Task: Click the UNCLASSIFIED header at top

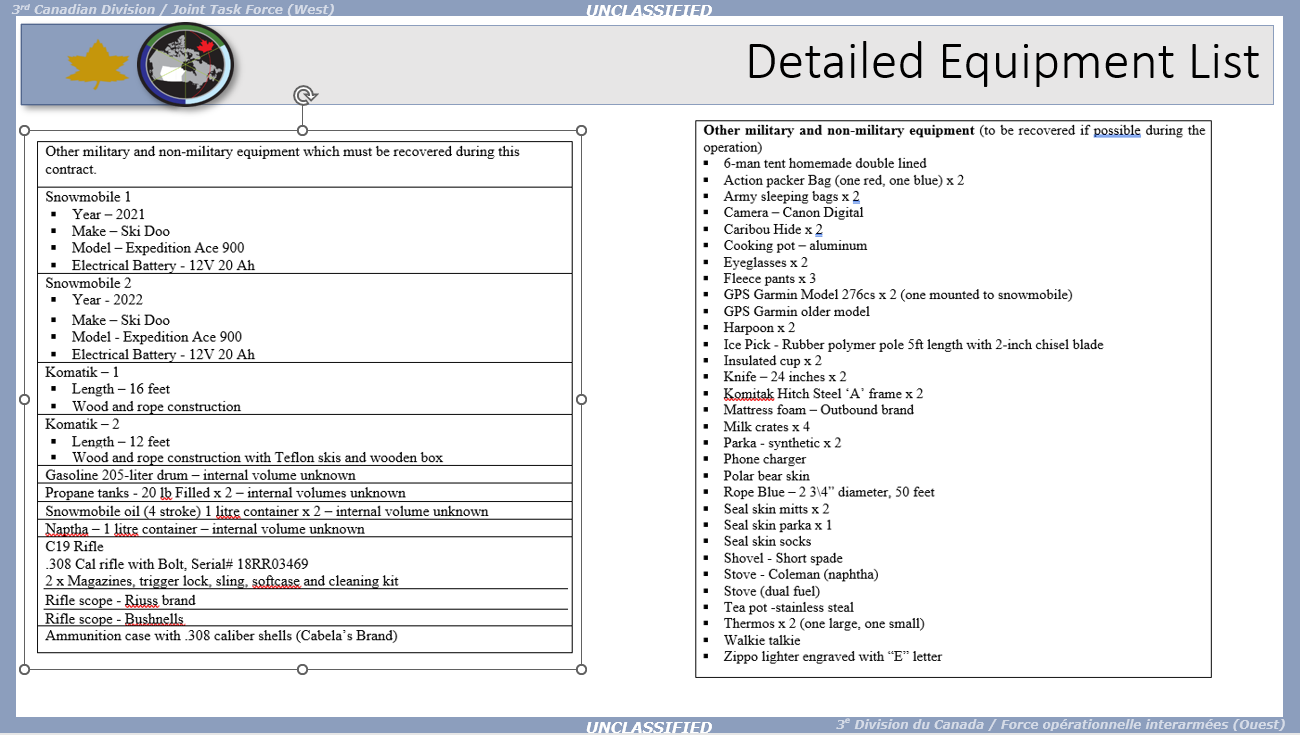Action: pyautogui.click(x=649, y=11)
